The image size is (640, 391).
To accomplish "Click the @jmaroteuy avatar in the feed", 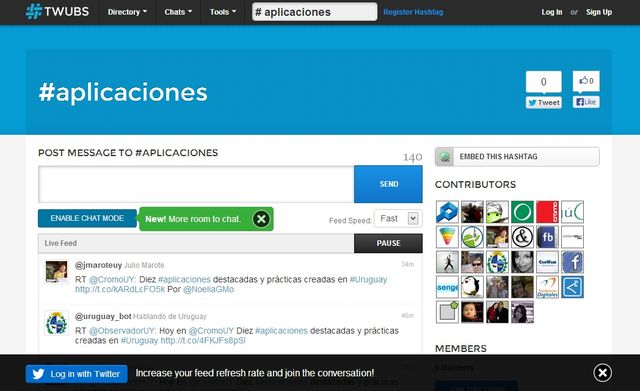I will point(56,271).
